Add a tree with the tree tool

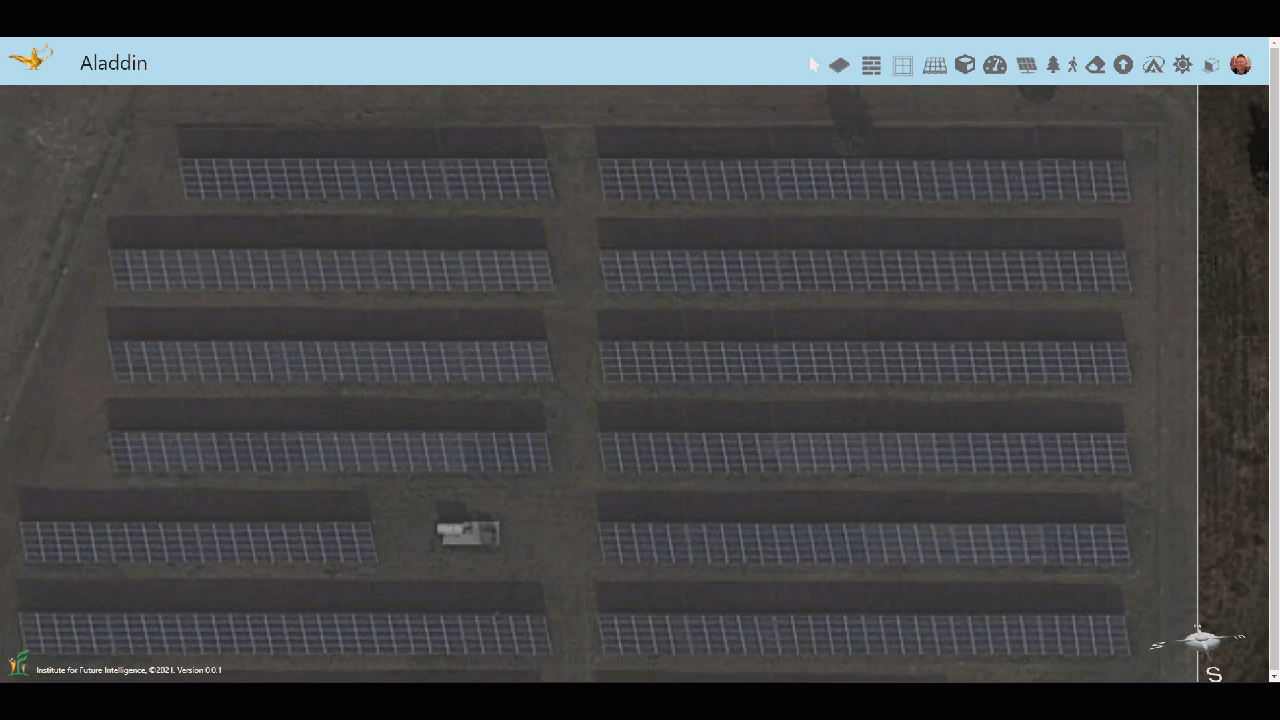1053,65
